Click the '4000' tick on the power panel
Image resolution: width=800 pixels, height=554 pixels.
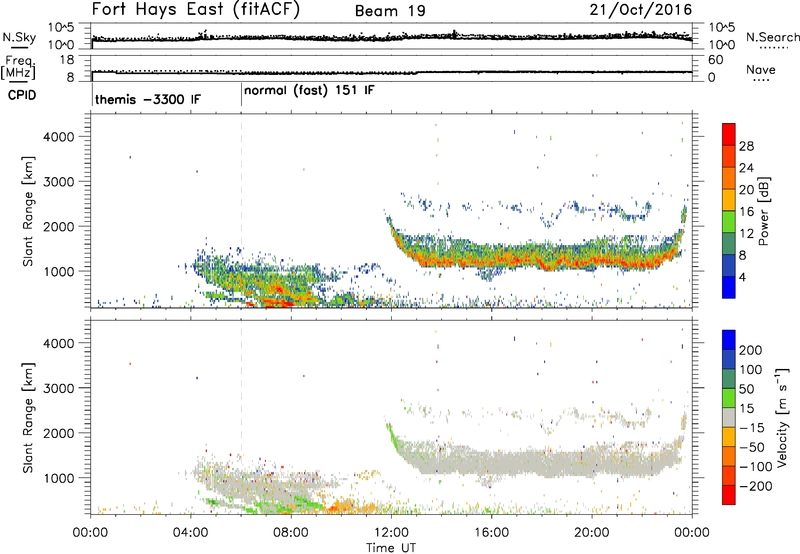58,137
